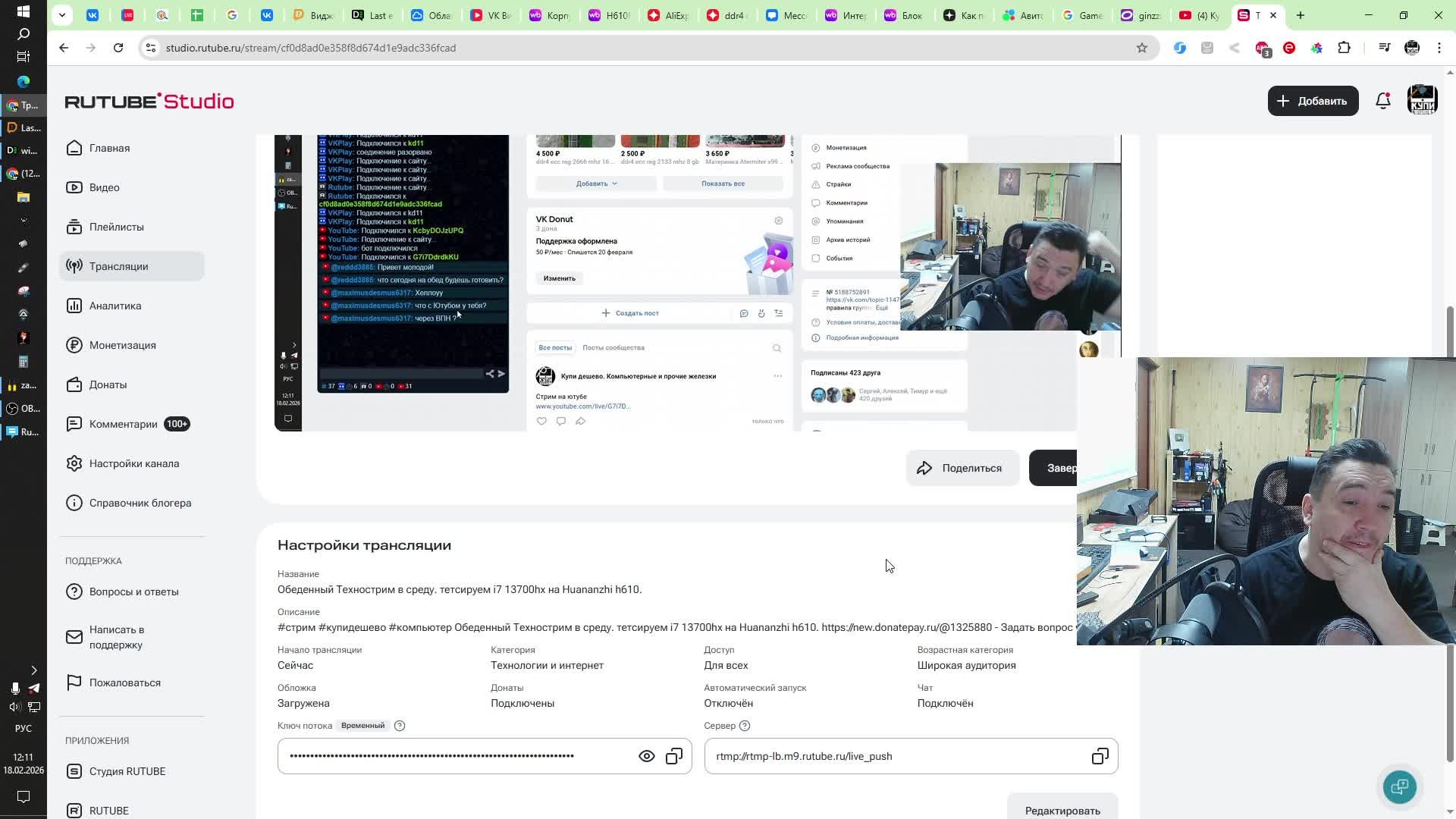Reload the page in the browser
1456x819 pixels.
[x=118, y=48]
